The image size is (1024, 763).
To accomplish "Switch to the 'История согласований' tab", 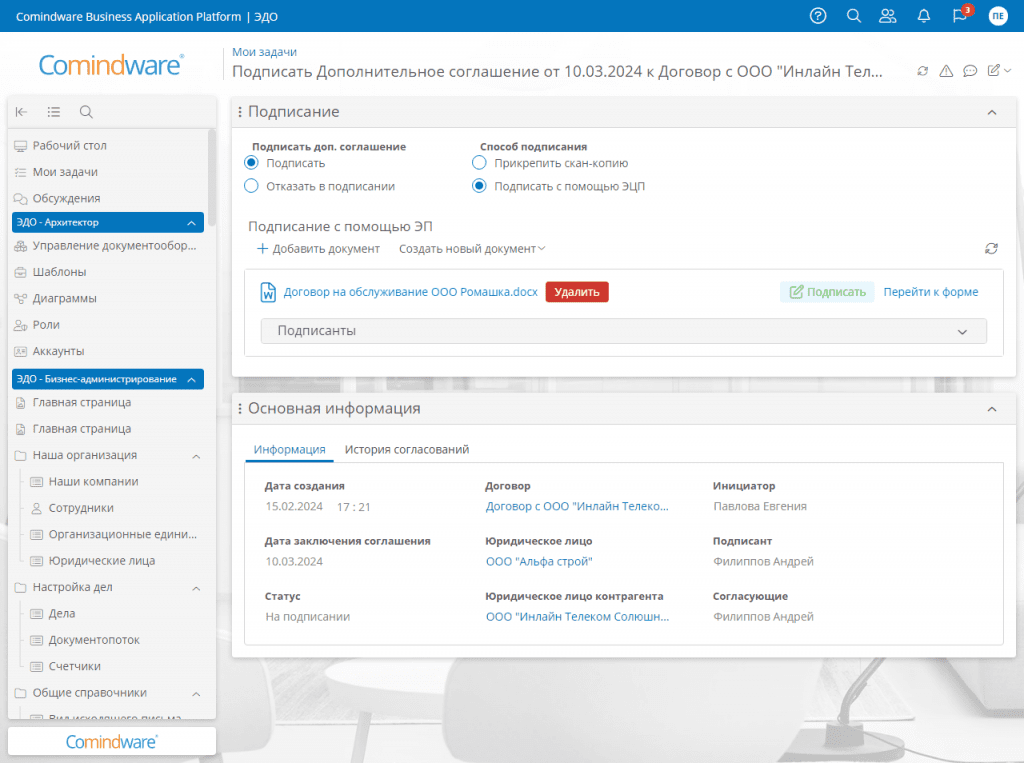I will click(408, 449).
